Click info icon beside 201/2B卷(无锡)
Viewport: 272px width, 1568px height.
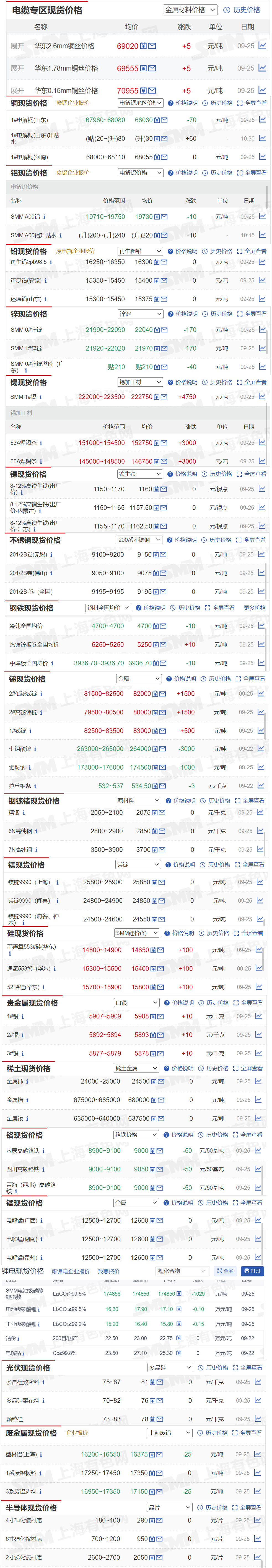tap(52, 555)
